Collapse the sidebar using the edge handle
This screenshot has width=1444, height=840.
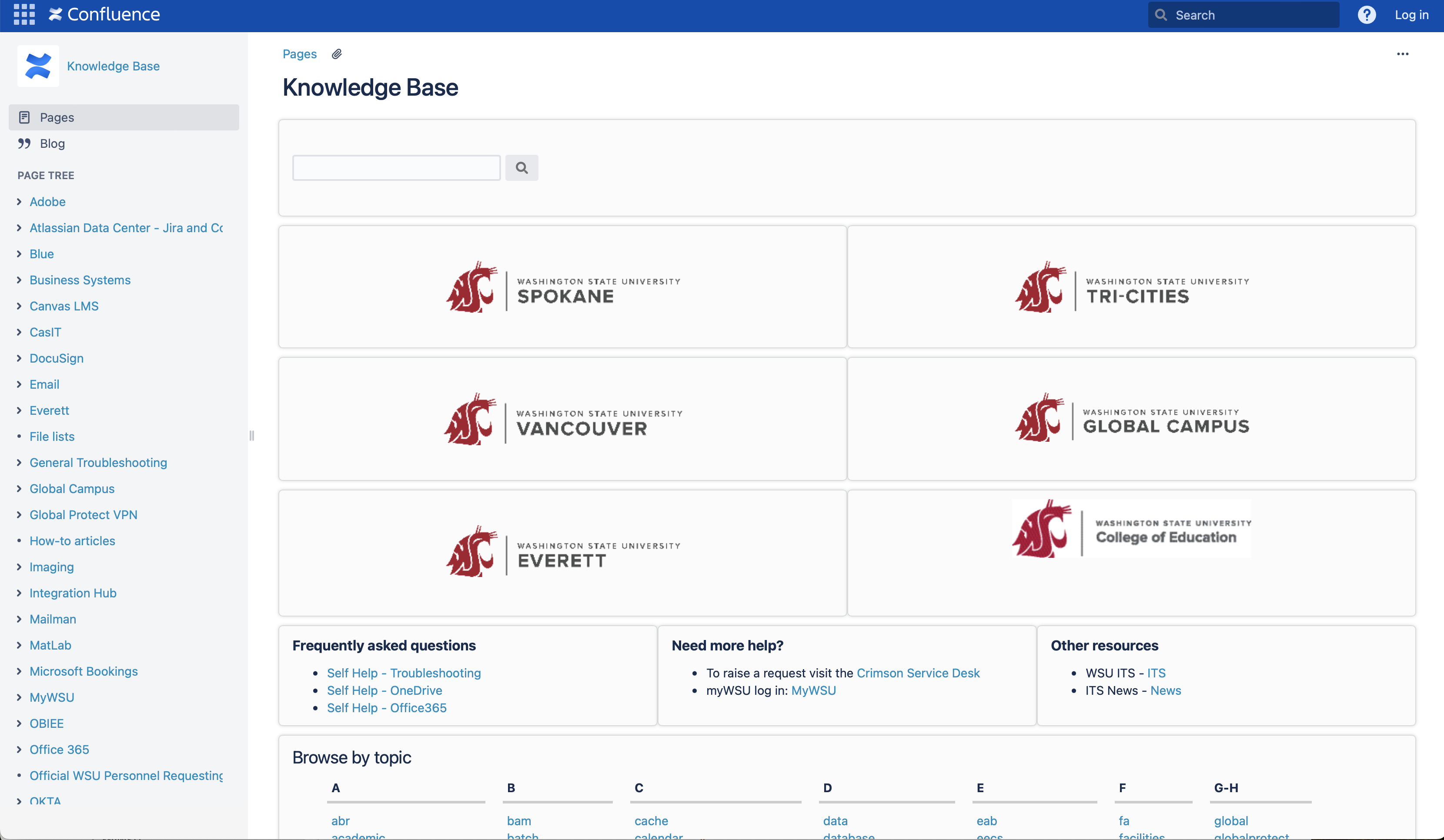251,436
